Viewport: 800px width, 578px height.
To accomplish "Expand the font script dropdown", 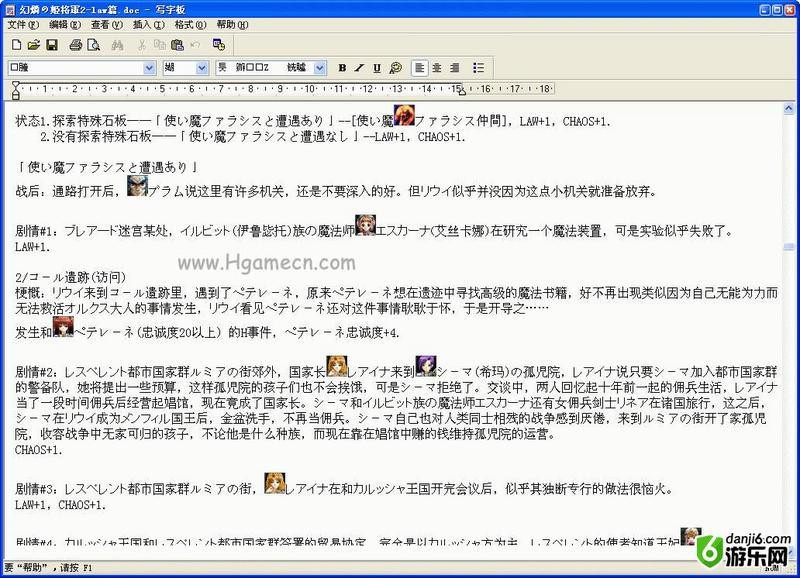I will pyautogui.click(x=320, y=68).
